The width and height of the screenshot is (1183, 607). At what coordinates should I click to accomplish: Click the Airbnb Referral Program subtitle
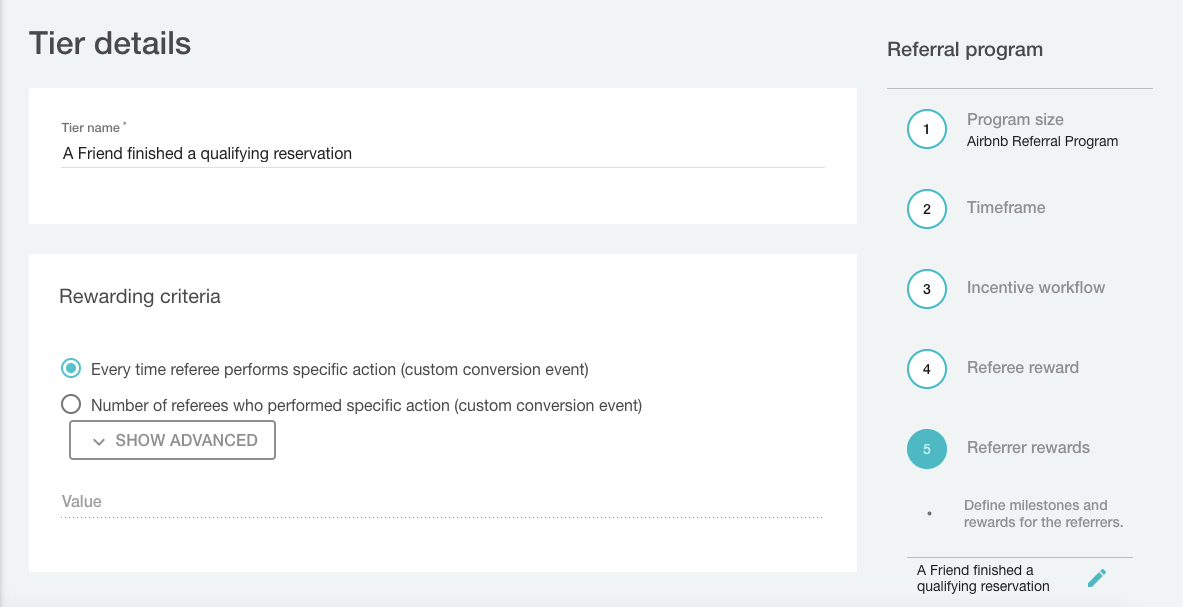pyautogui.click(x=1042, y=142)
